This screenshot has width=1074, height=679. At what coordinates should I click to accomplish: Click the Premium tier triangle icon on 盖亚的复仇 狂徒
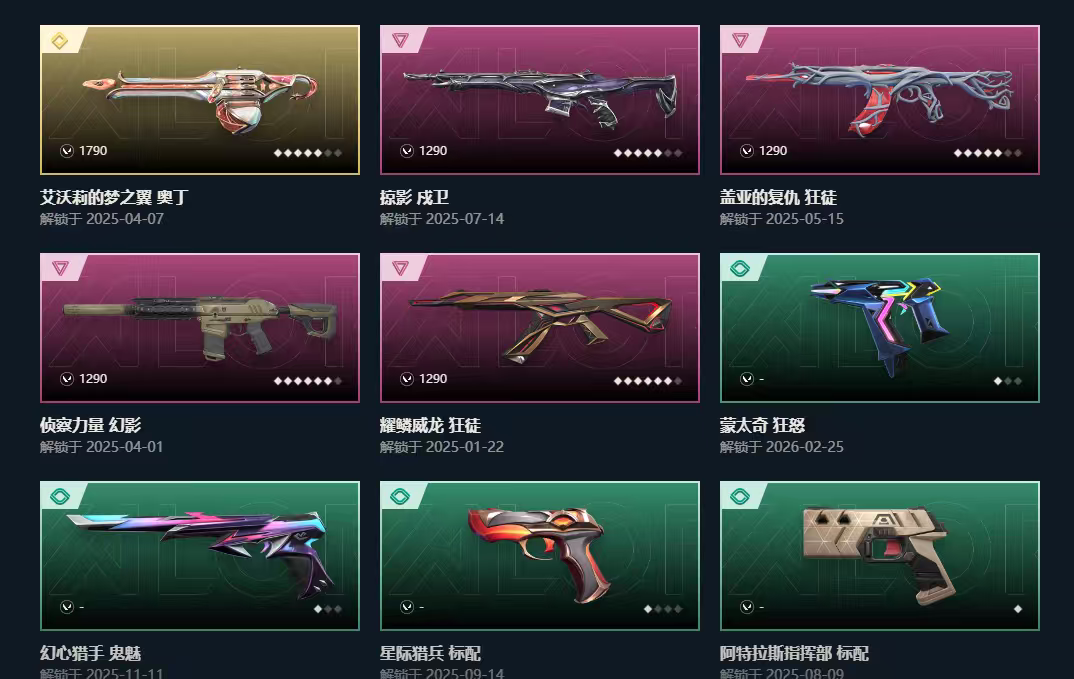740,40
